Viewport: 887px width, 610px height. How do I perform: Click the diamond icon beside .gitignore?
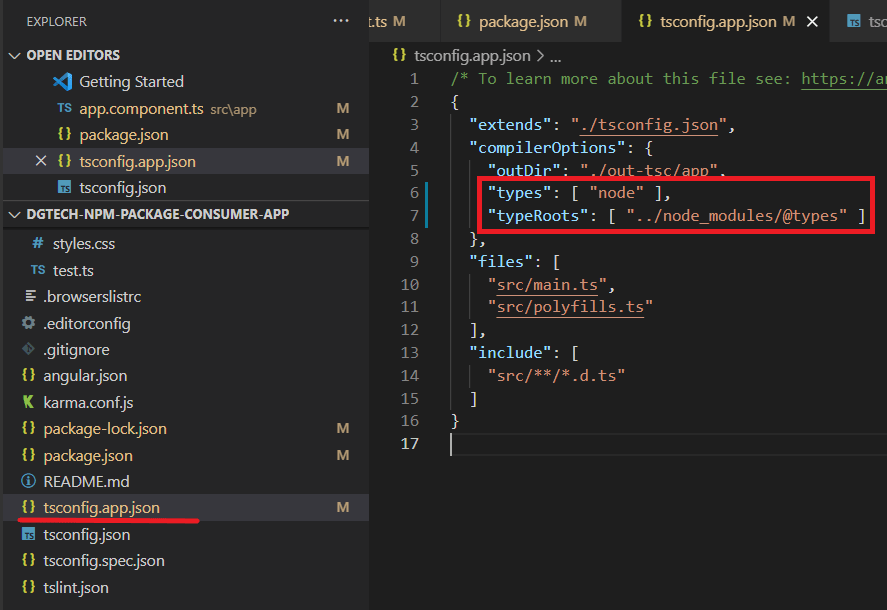click(x=28, y=350)
